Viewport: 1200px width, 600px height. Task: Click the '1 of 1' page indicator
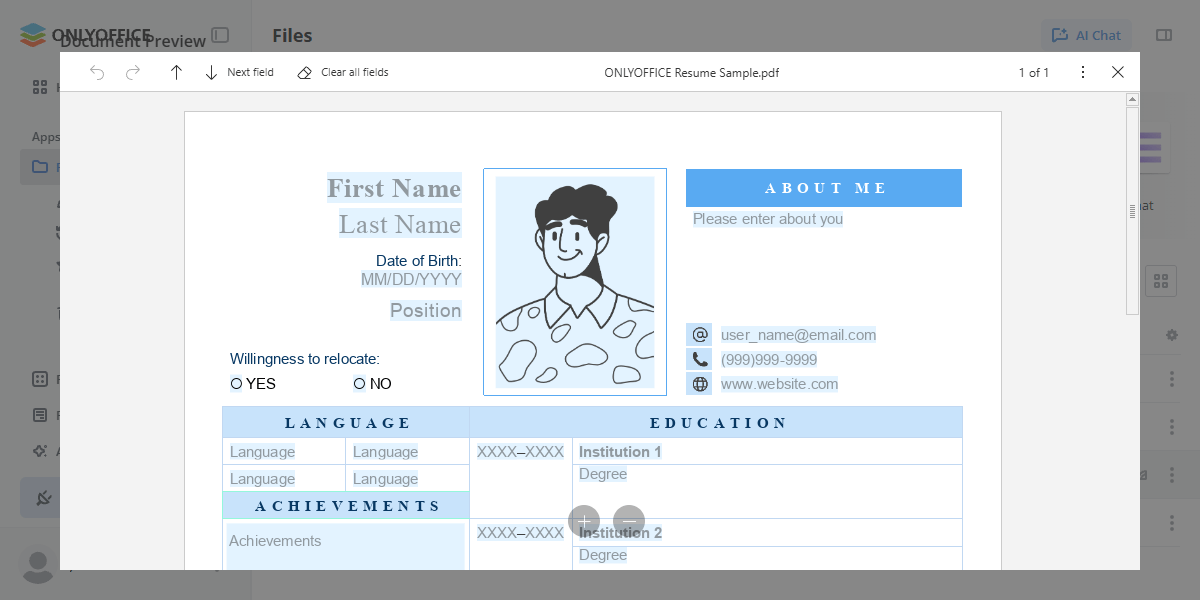1033,72
